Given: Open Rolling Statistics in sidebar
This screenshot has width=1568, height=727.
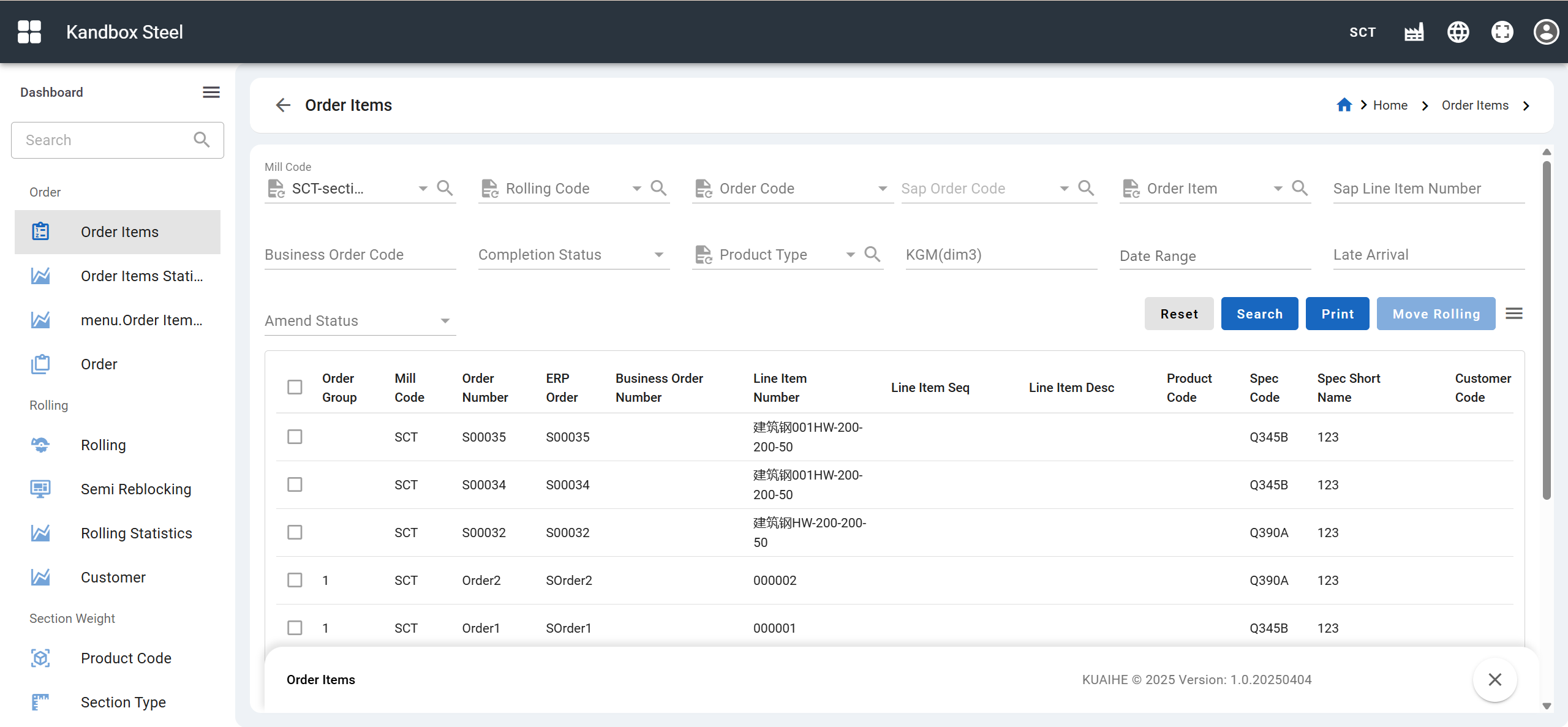Looking at the screenshot, I should point(136,533).
